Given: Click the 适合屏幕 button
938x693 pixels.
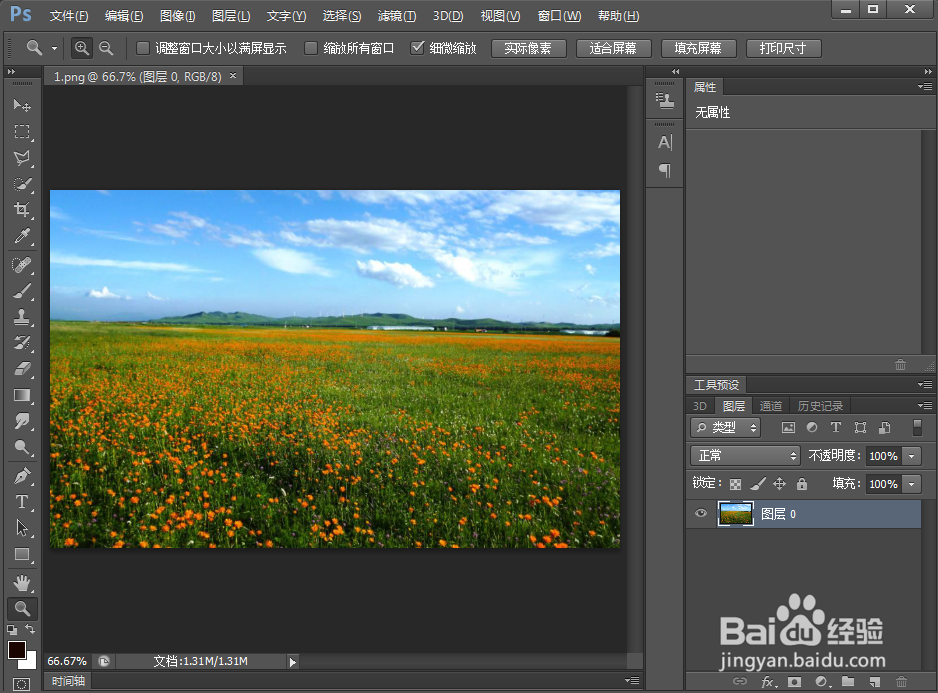Looking at the screenshot, I should pos(613,48).
